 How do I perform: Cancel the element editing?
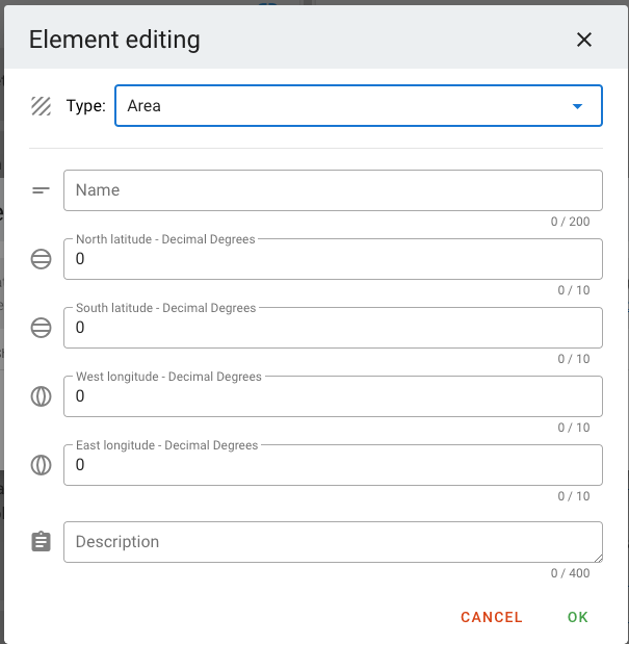(491, 617)
